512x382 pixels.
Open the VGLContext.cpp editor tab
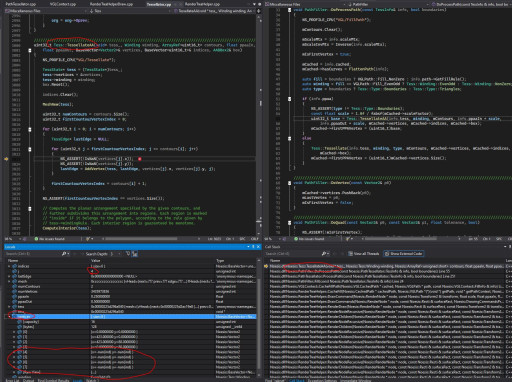pos(63,4)
